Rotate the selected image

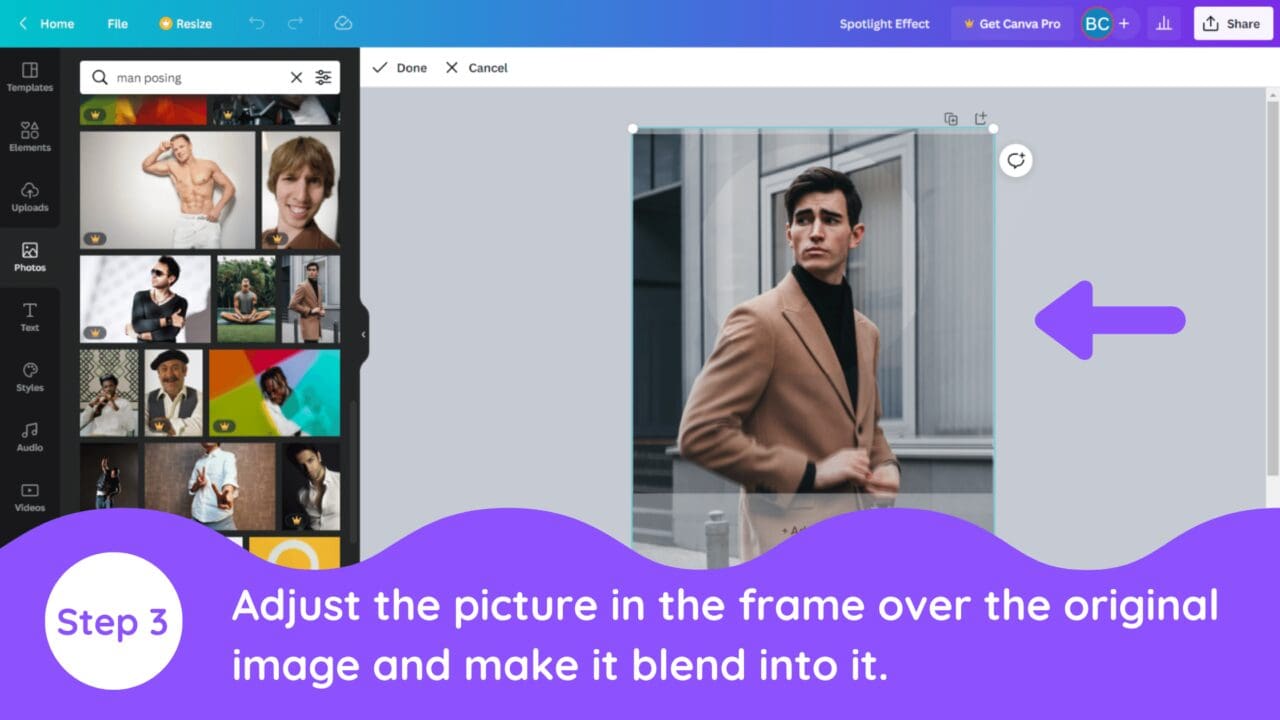pos(1015,160)
